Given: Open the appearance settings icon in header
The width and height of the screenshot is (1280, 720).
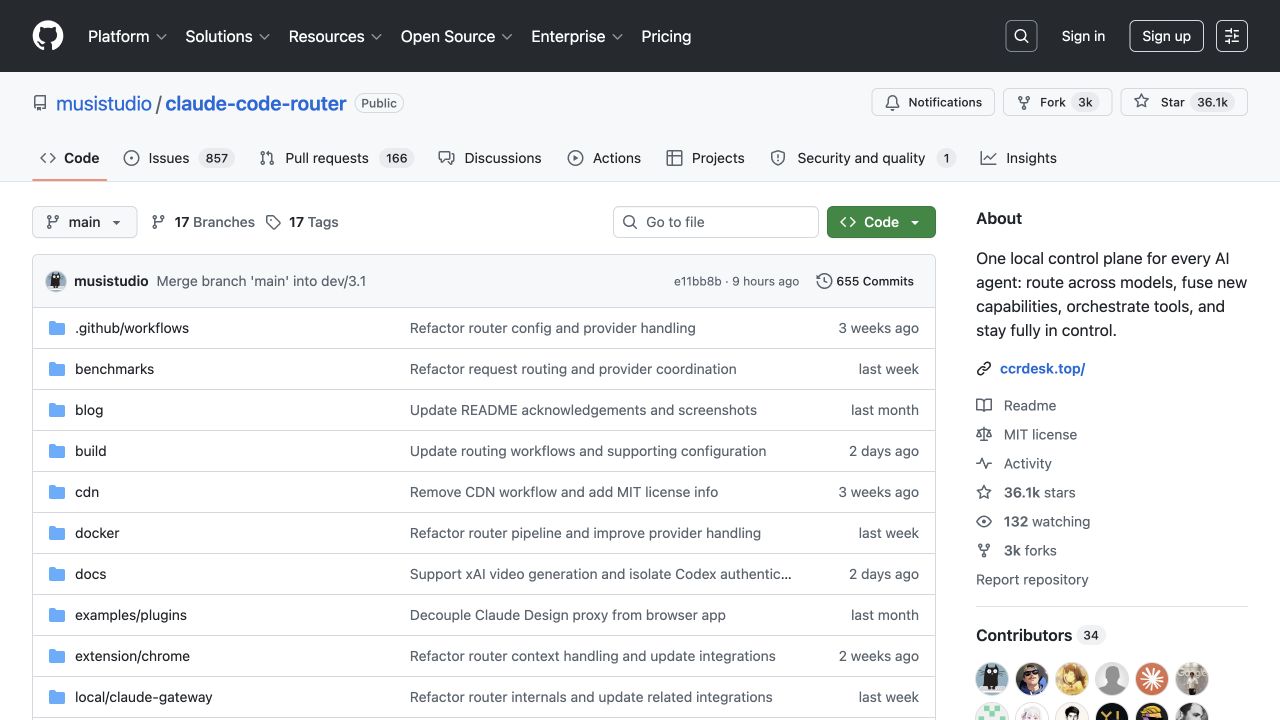Looking at the screenshot, I should pyautogui.click(x=1232, y=36).
